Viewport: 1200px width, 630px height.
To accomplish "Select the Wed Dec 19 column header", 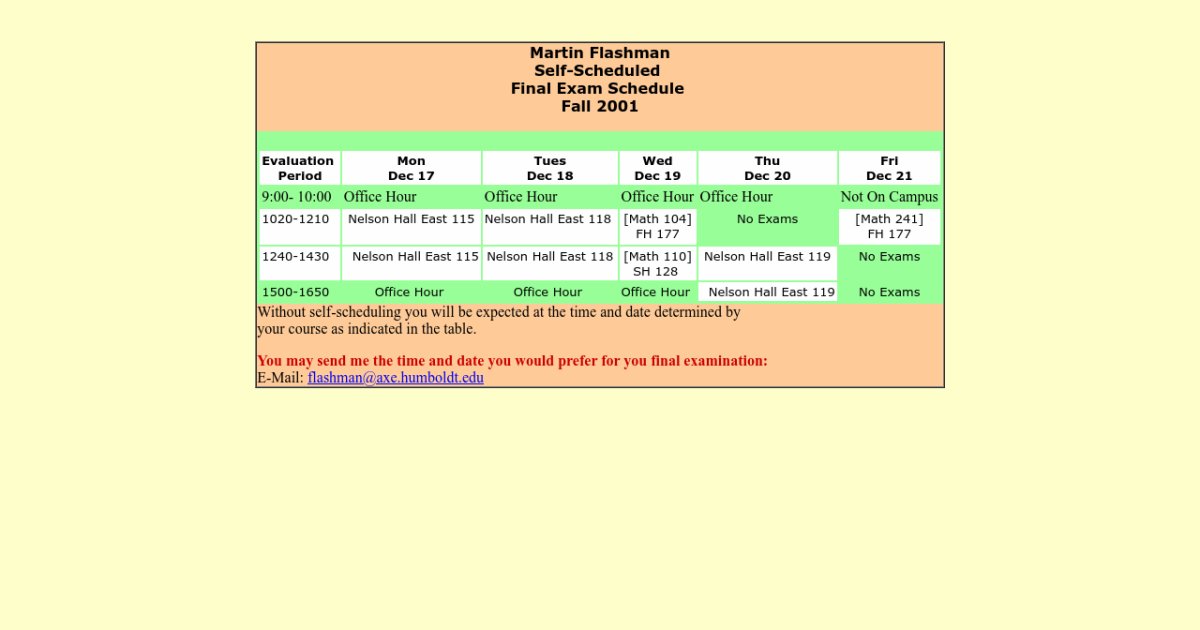I will pos(657,168).
